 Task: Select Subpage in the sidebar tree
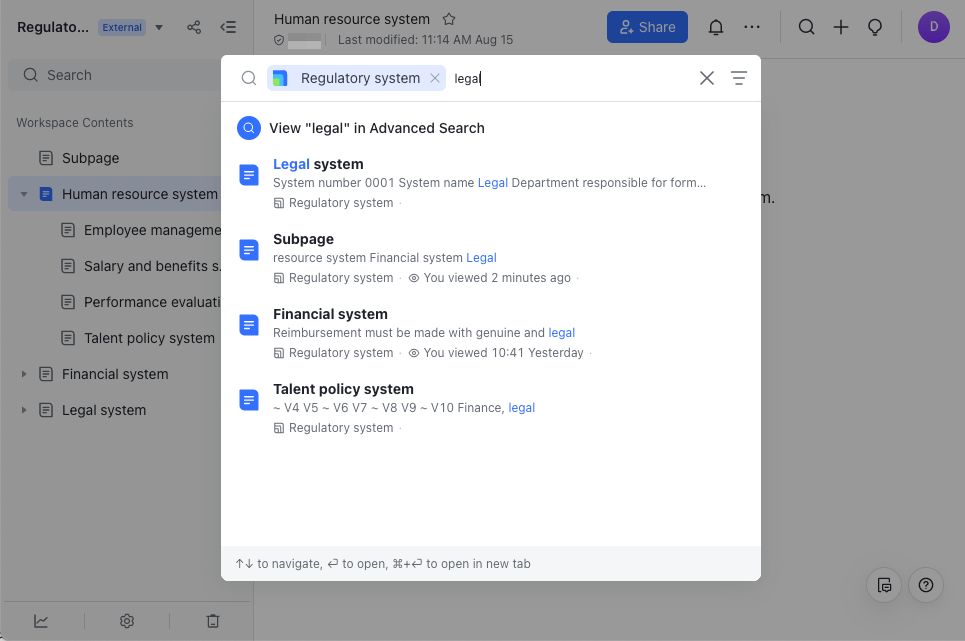[90, 158]
